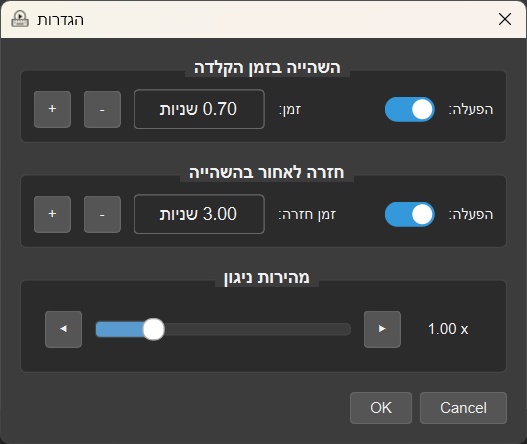Image resolution: width=527 pixels, height=444 pixels.
Task: Click the 1.00 x speed value label
Action: pyautogui.click(x=448, y=329)
